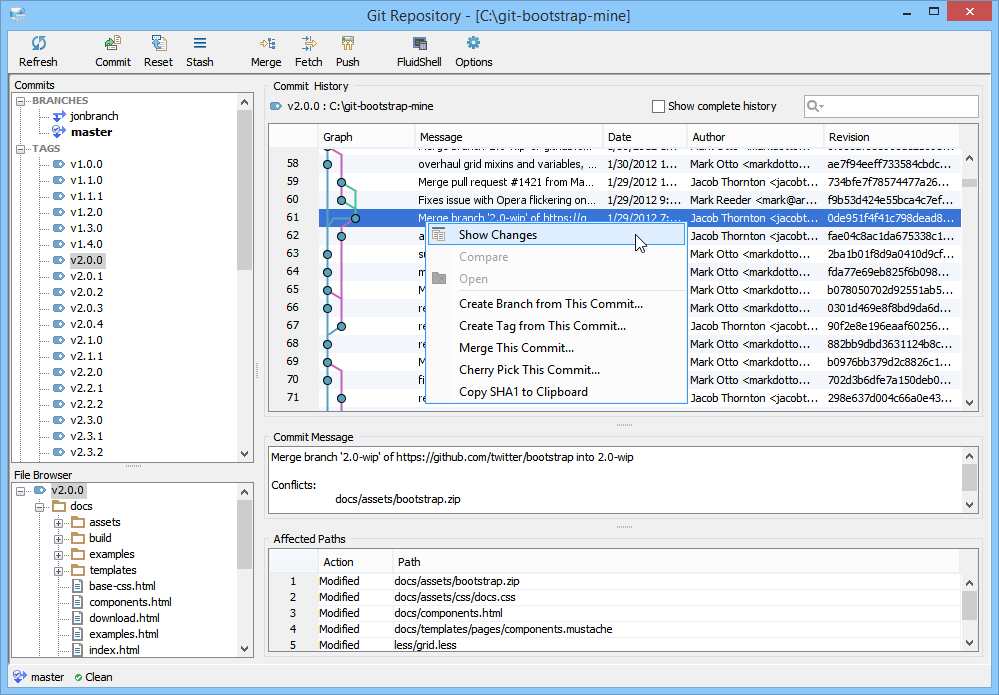This screenshot has width=999, height=695.
Task: Enable Show complete history checkbox
Action: tap(658, 106)
